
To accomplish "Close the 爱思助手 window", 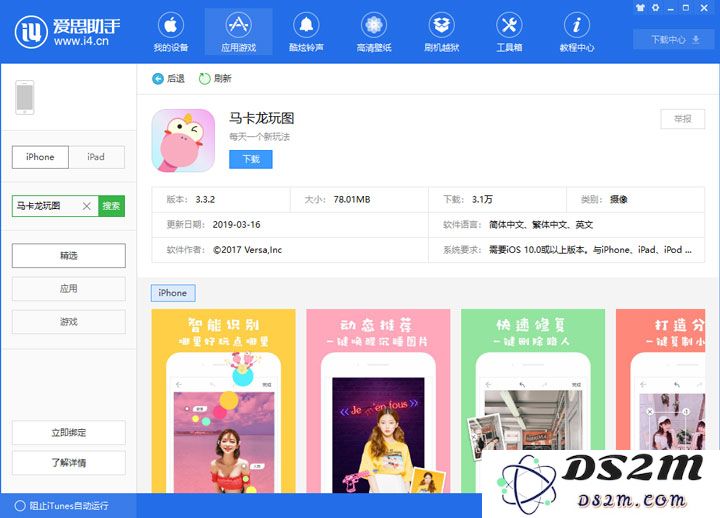I will (x=704, y=8).
